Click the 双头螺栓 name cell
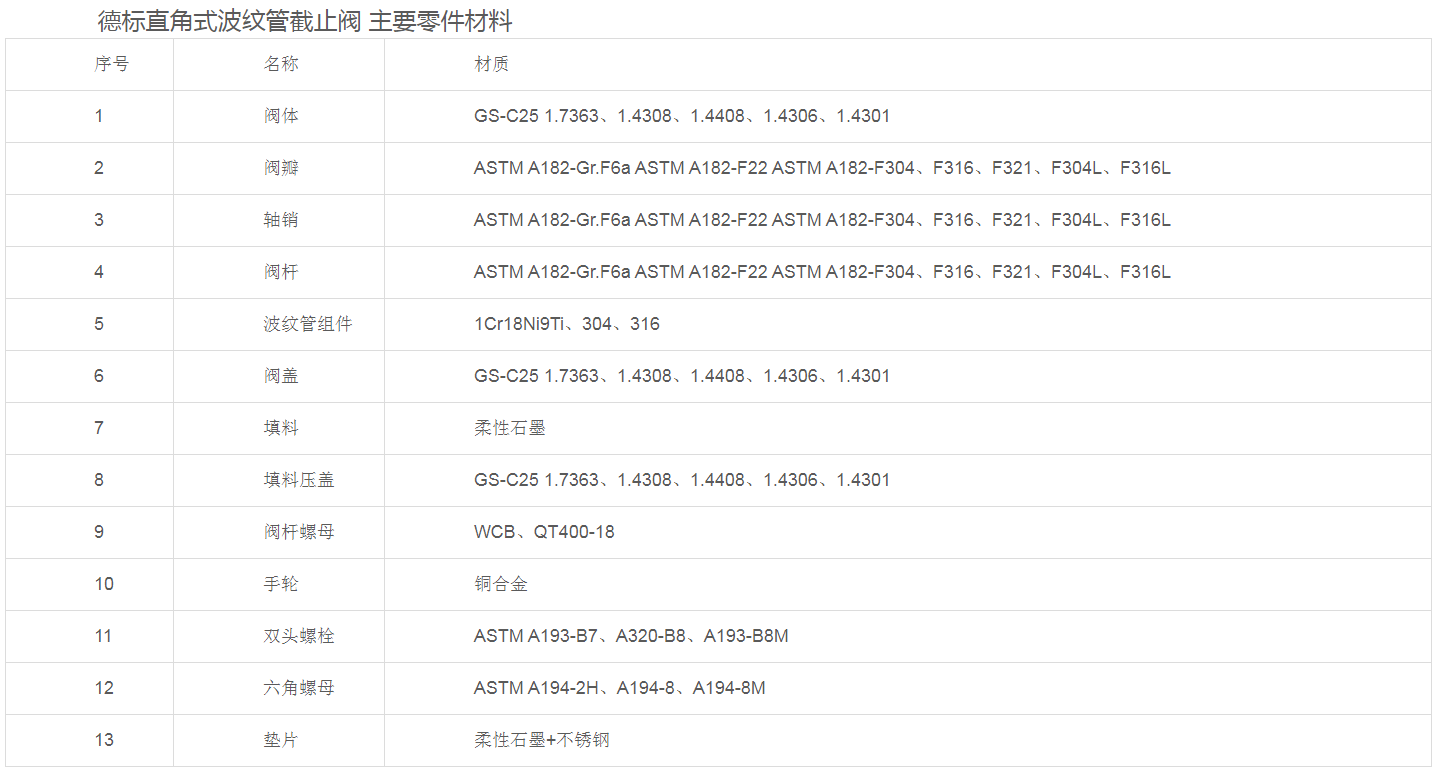The image size is (1438, 777). click(299, 636)
